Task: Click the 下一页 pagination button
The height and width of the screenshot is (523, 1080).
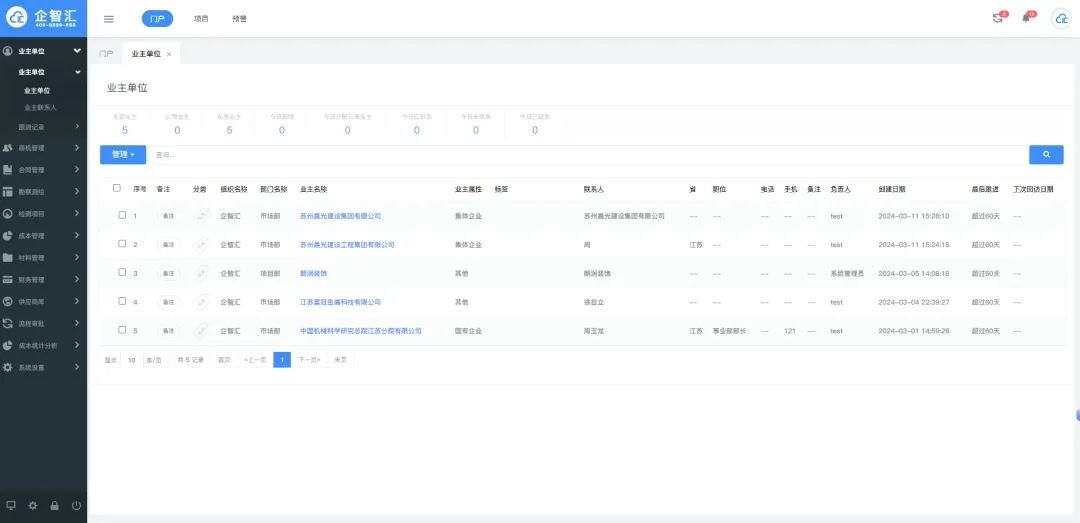Action: pyautogui.click(x=309, y=360)
